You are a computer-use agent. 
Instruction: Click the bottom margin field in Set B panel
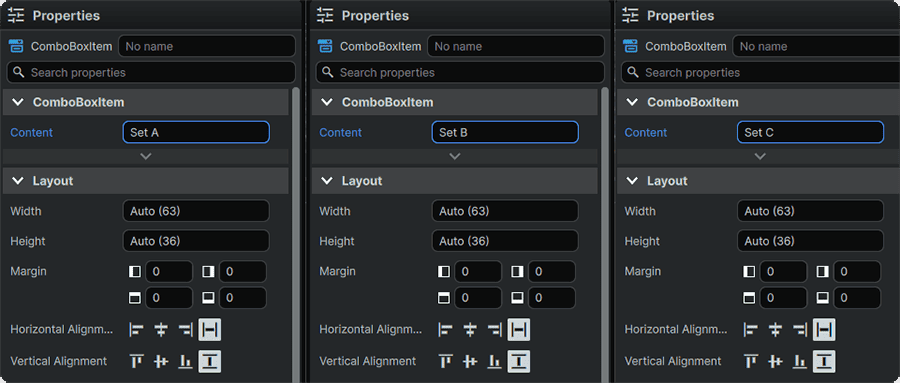(551, 297)
